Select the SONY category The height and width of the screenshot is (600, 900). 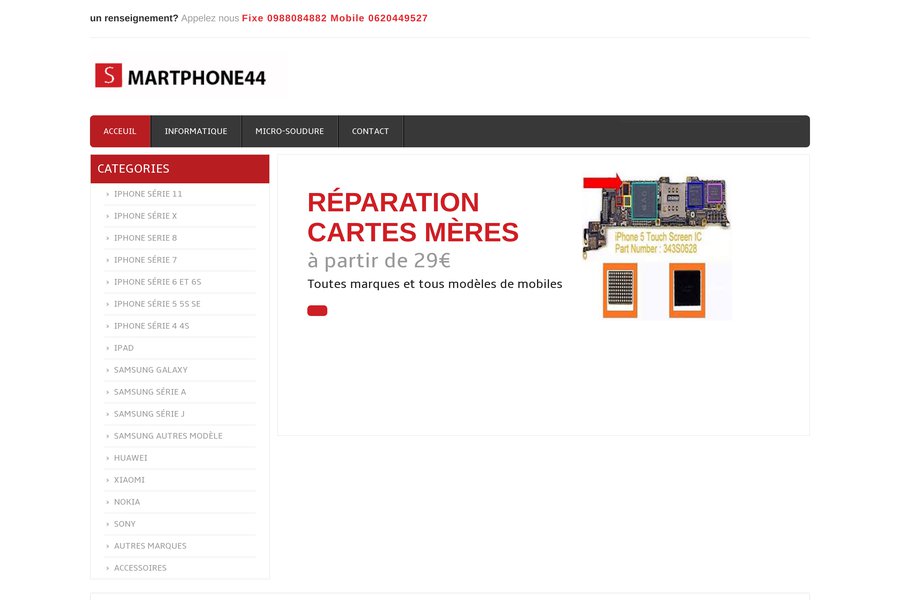tap(125, 524)
